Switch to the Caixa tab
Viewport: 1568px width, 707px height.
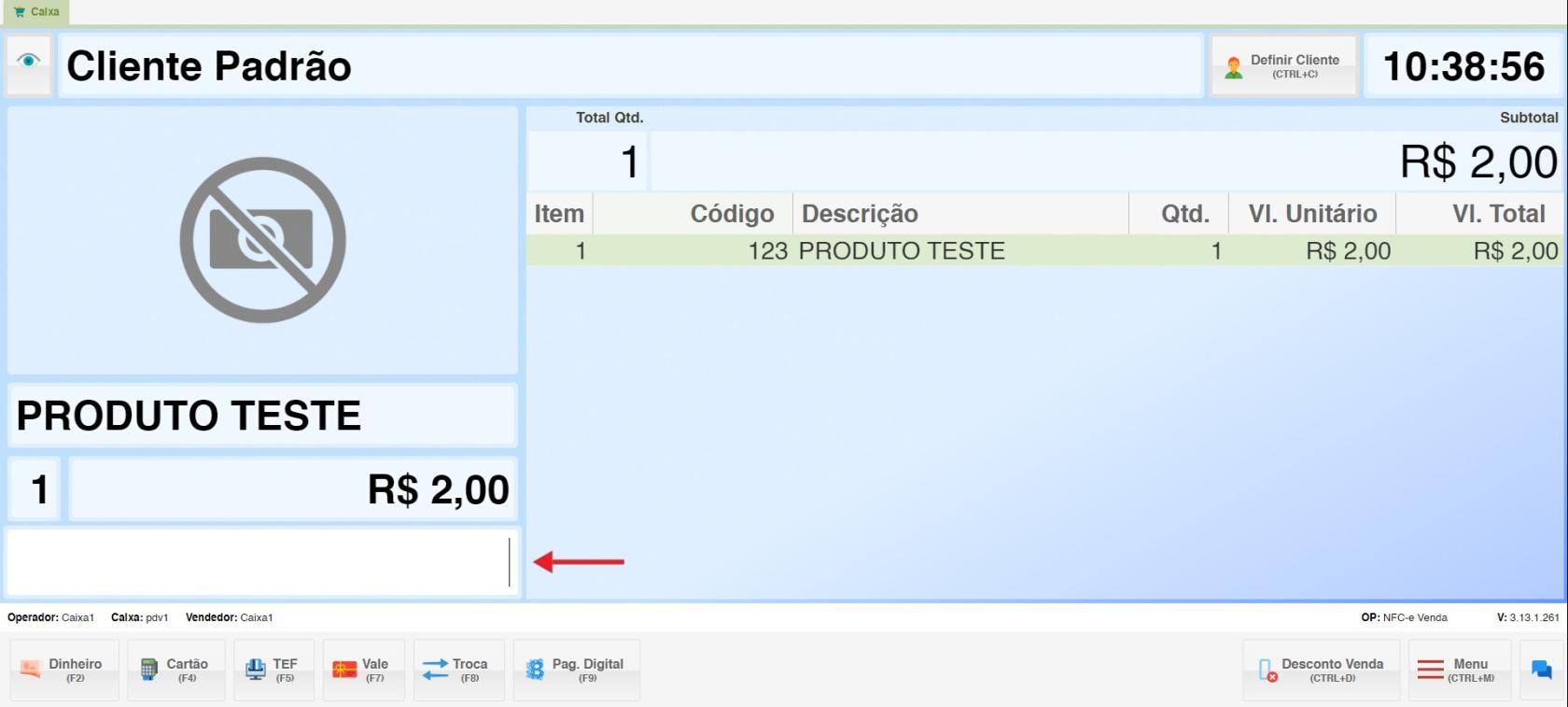pos(36,12)
